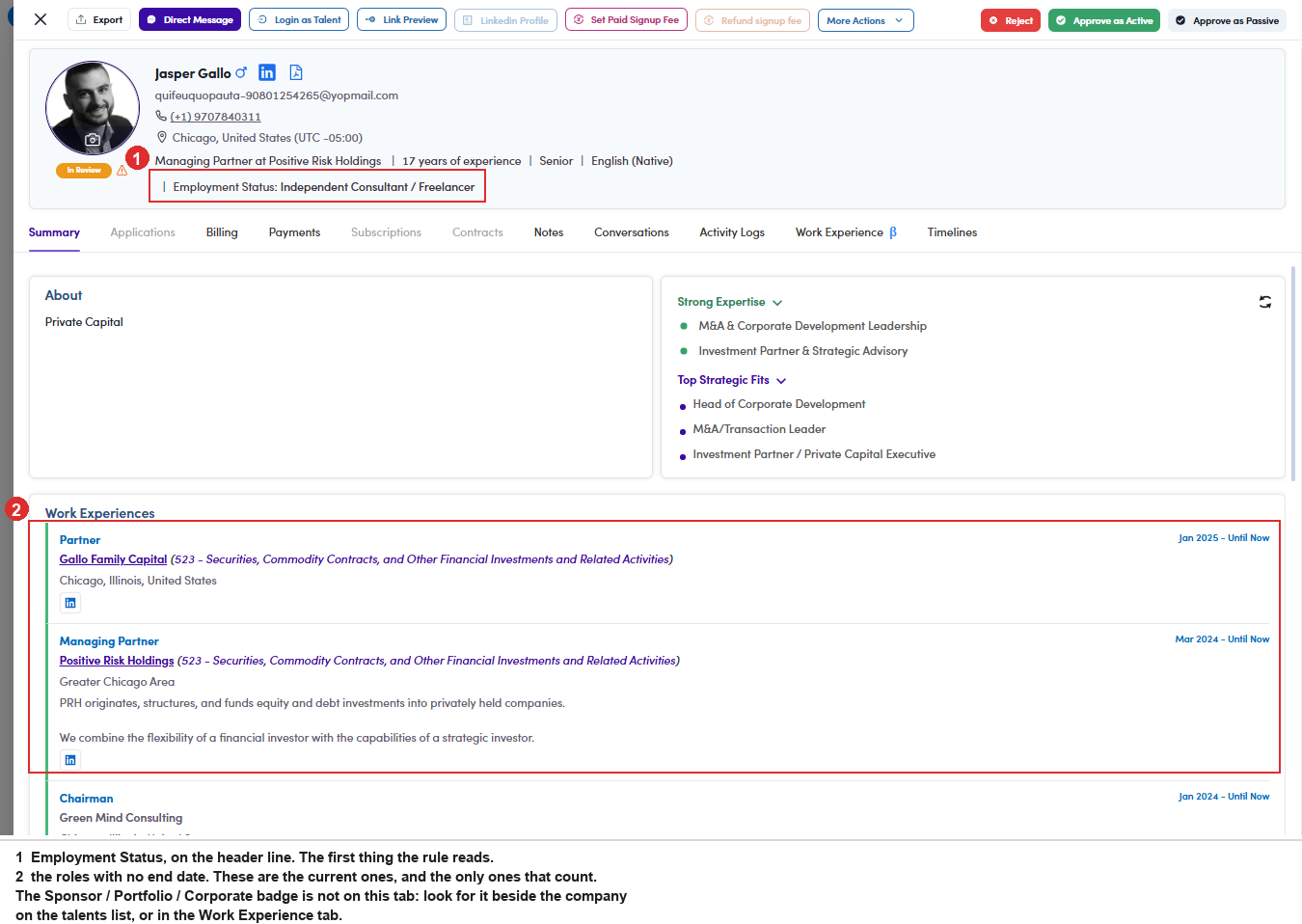This screenshot has height=924, width=1302.
Task: Click "Head of Corporate Development" strategic fit
Action: pyautogui.click(x=779, y=404)
